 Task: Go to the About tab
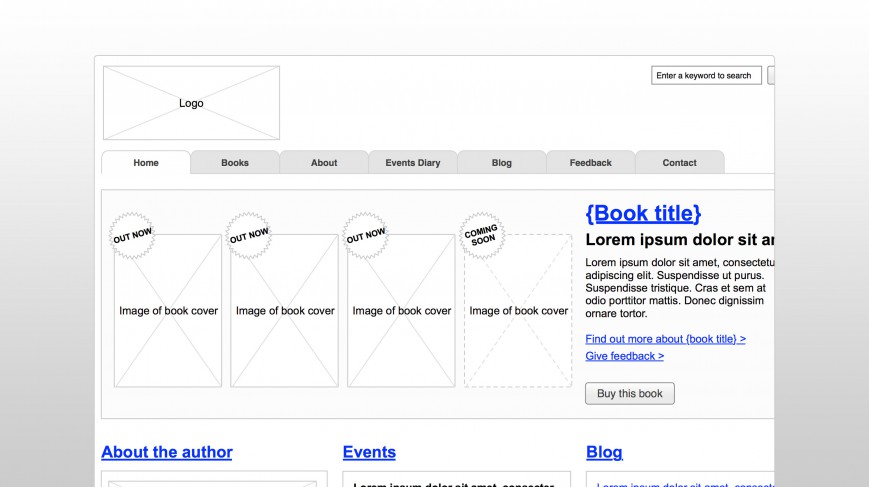click(x=324, y=163)
